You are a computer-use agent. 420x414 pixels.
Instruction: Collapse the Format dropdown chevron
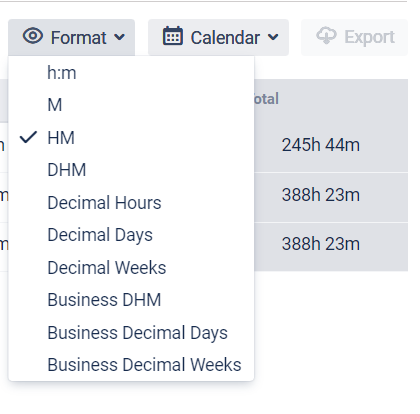119,37
